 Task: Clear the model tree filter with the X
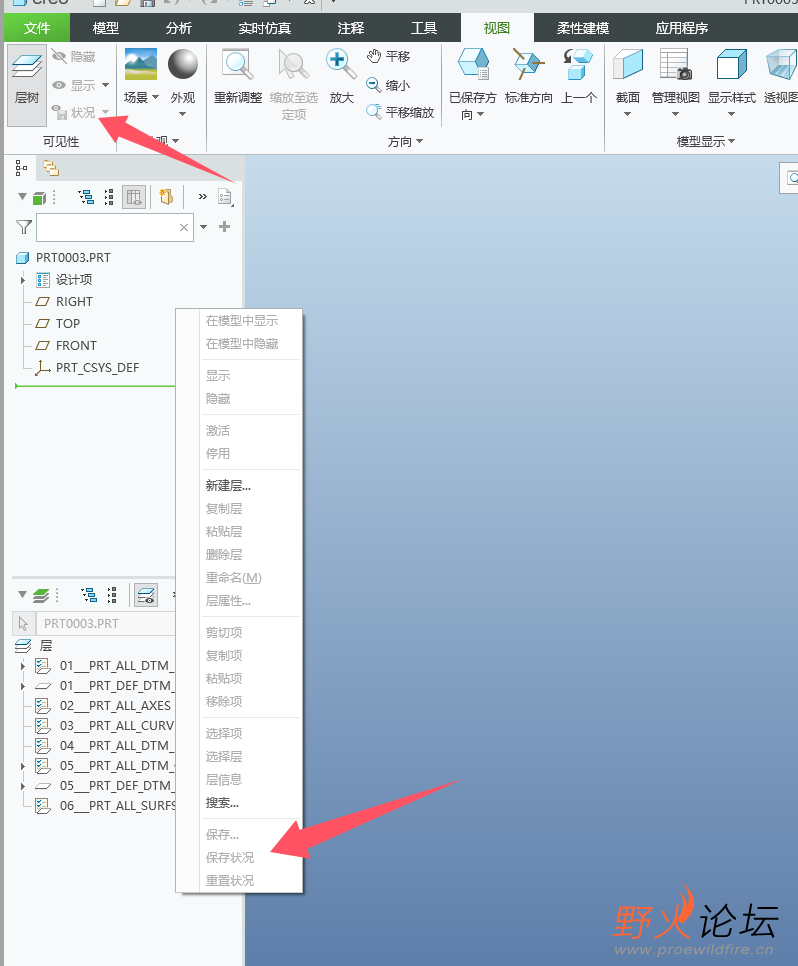point(184,227)
